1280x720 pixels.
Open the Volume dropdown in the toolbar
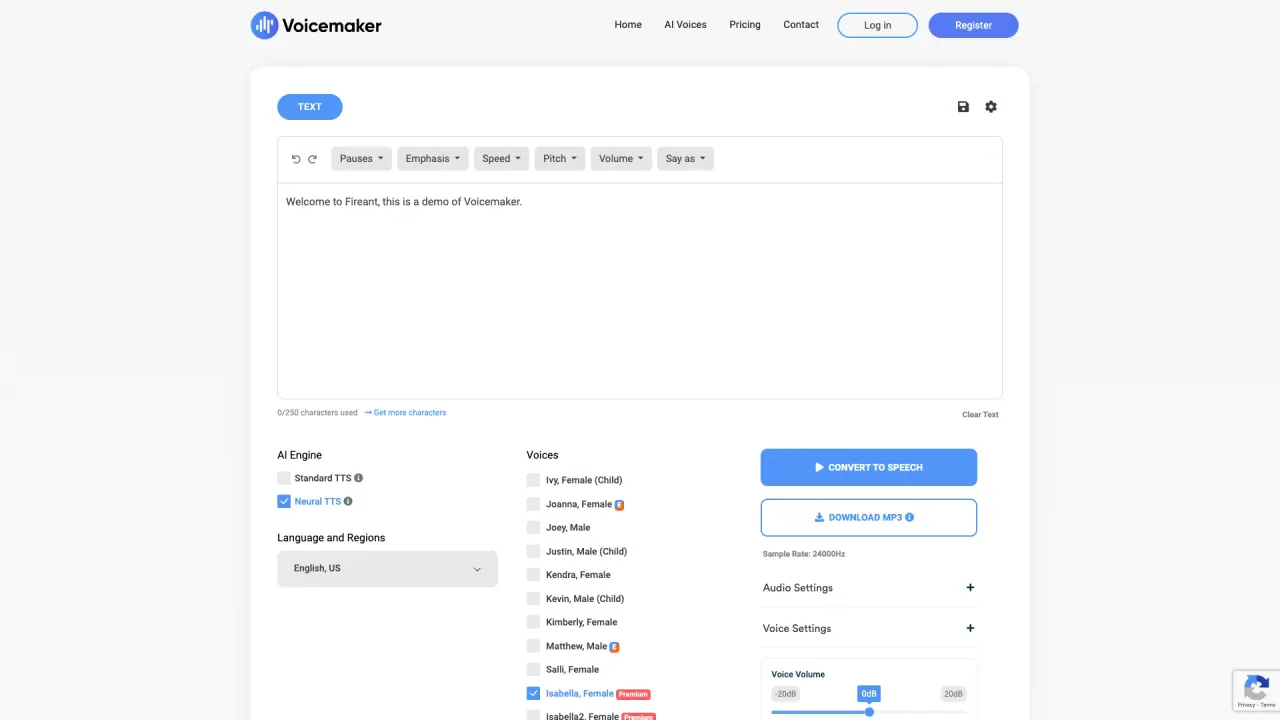[622, 159]
